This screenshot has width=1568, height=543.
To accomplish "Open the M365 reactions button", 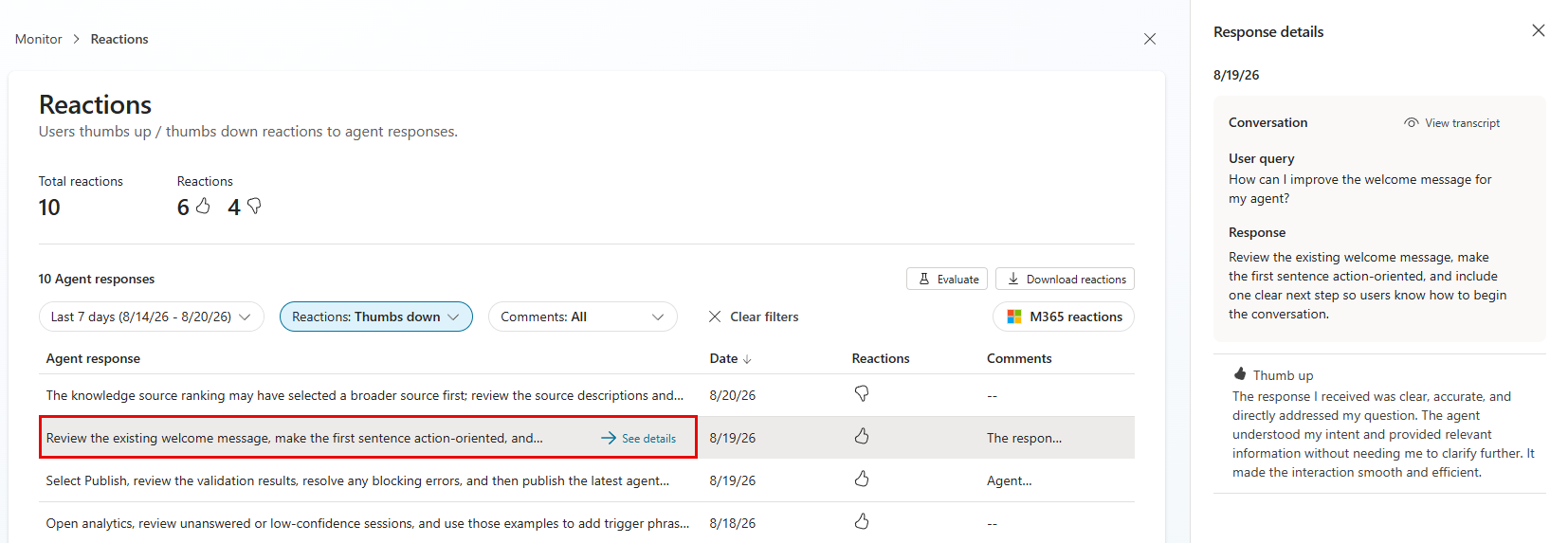I will (x=1064, y=317).
